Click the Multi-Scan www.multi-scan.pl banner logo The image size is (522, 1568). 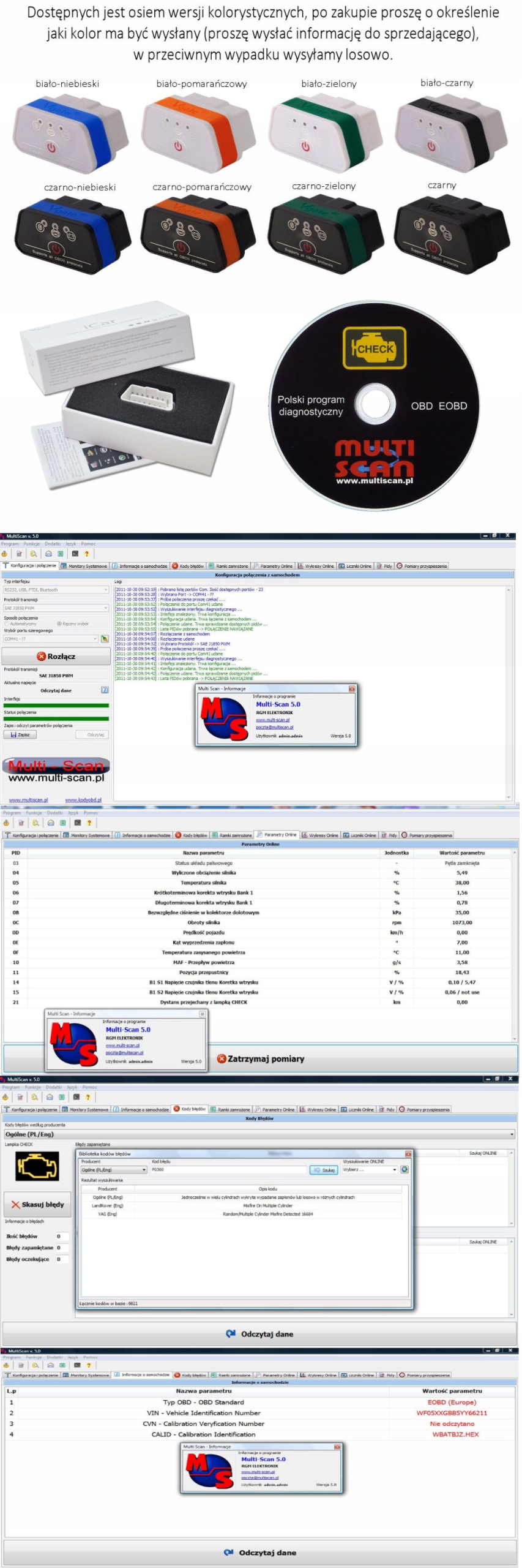coord(56,771)
